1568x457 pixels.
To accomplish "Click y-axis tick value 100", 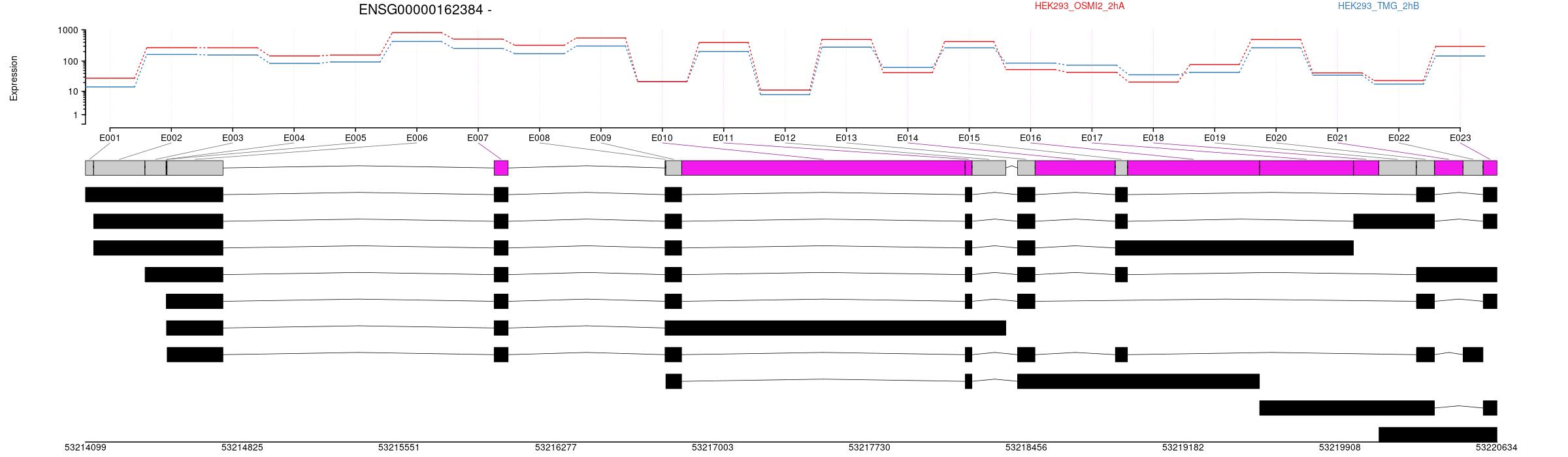I will (x=71, y=61).
